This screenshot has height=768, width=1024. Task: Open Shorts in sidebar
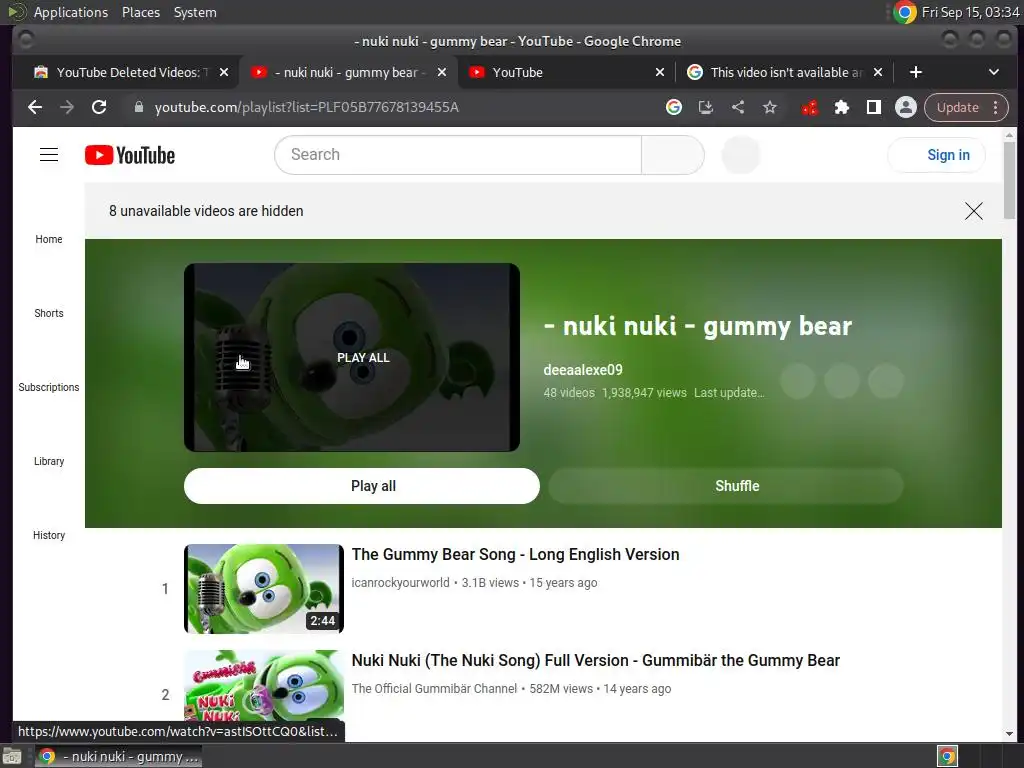pyautogui.click(x=49, y=313)
